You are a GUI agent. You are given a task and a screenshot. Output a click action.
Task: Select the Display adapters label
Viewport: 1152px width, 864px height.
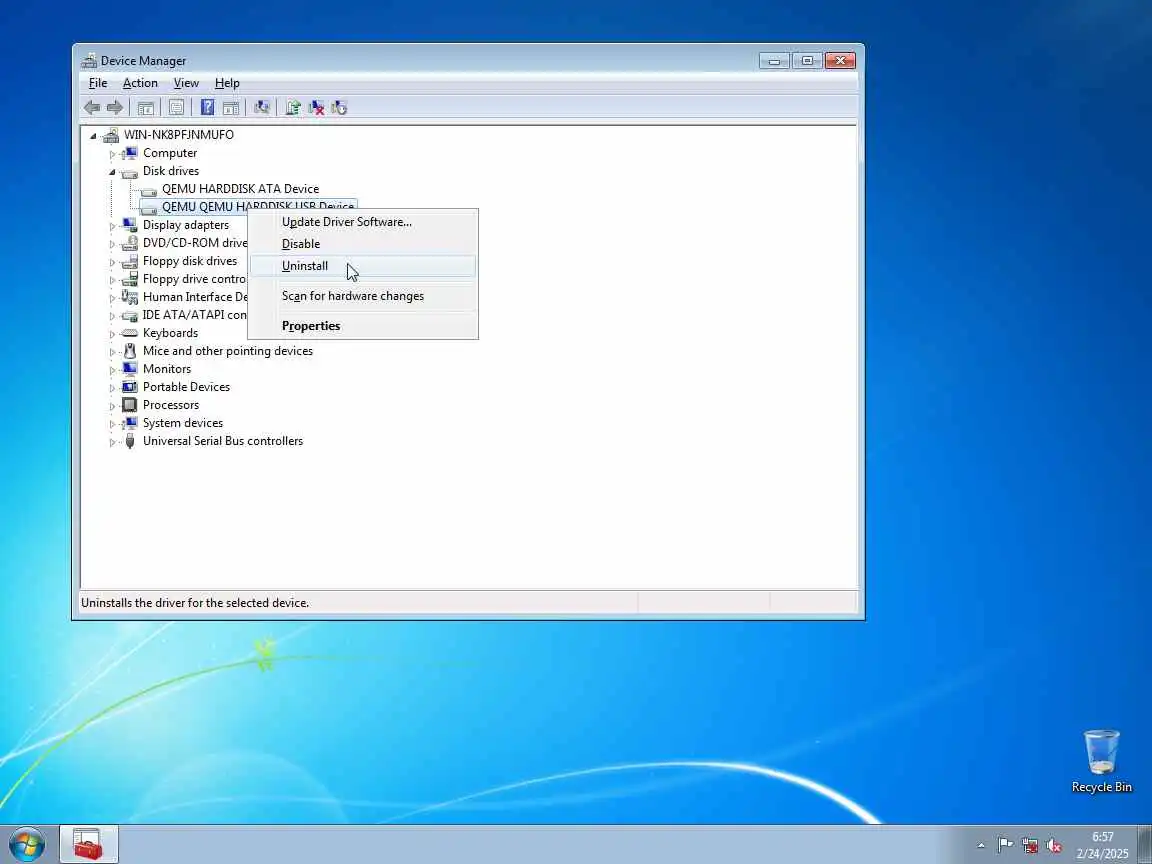(x=186, y=225)
